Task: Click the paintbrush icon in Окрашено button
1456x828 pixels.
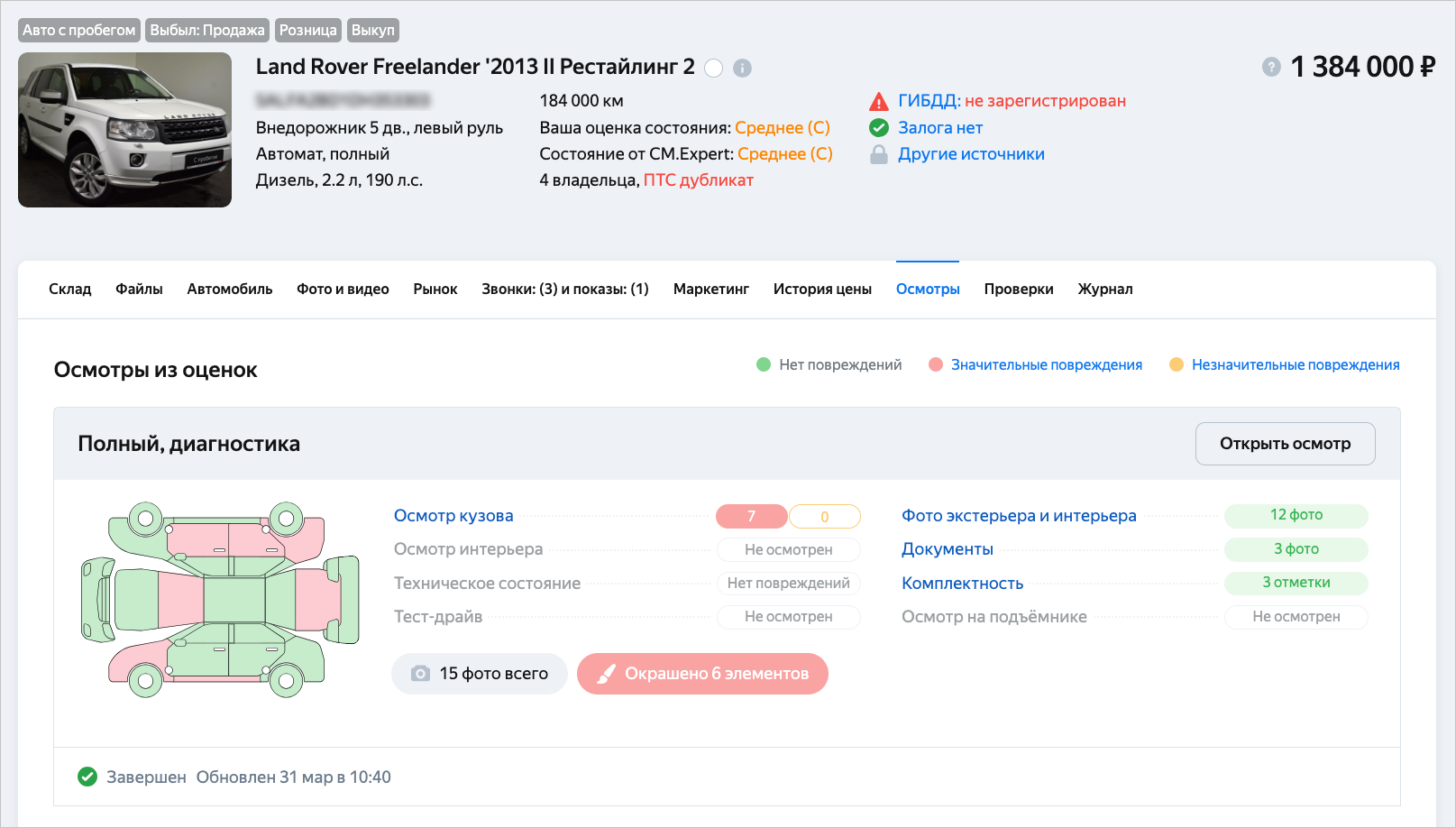Action: pyautogui.click(x=606, y=674)
